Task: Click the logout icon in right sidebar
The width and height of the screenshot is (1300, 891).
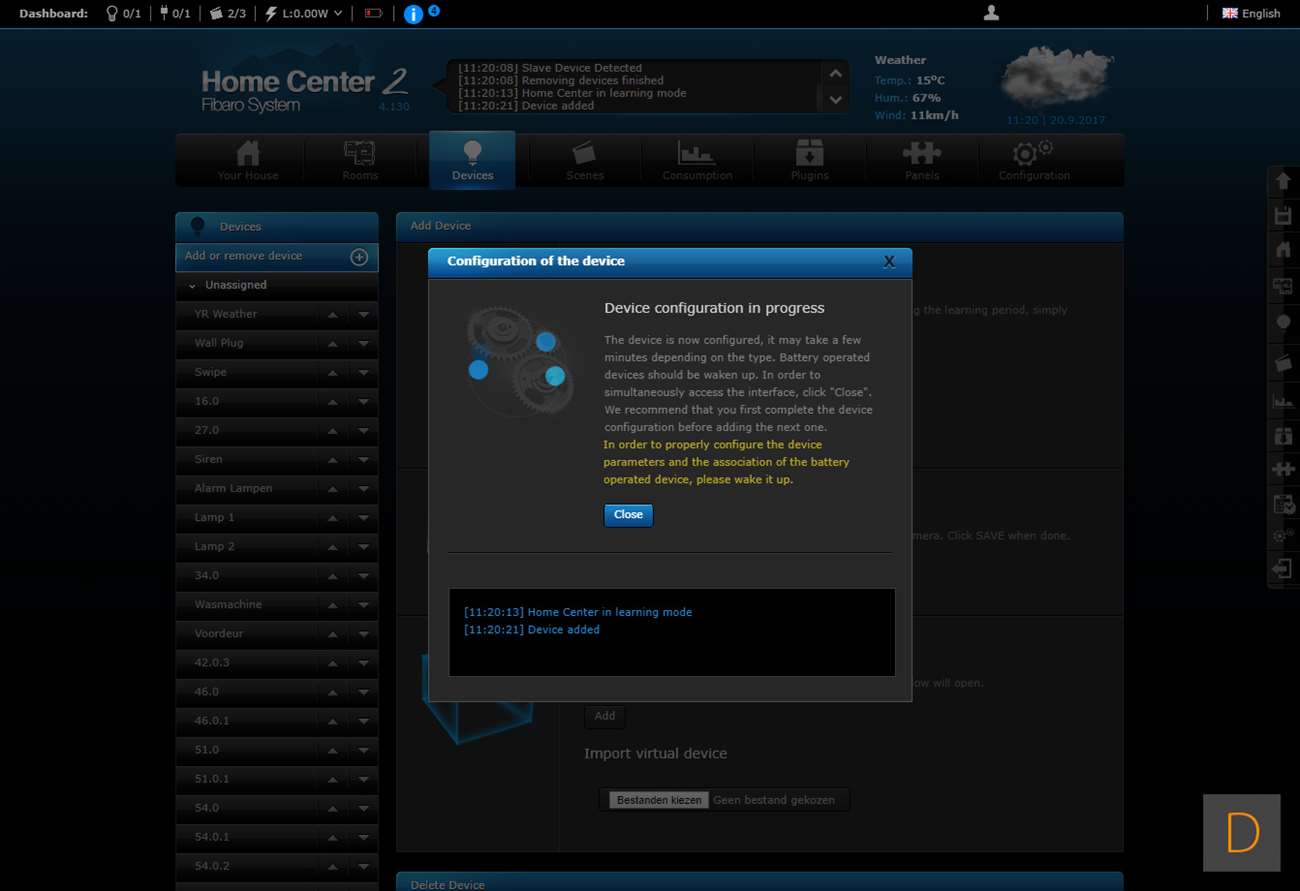Action: coord(1282,569)
